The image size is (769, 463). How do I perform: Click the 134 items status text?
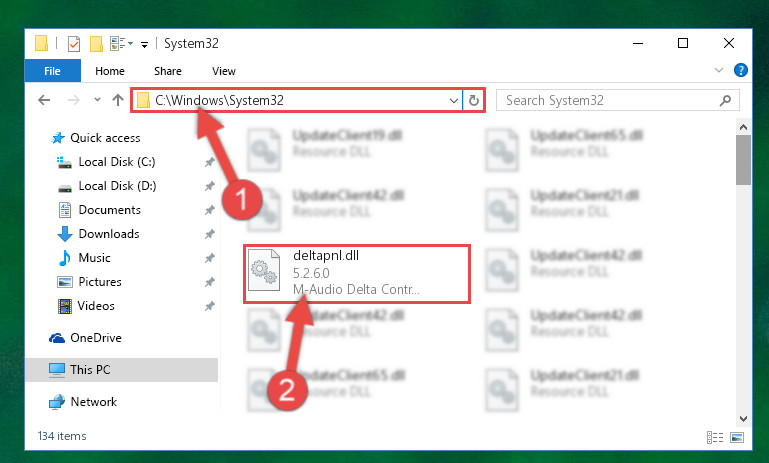pyautogui.click(x=62, y=436)
